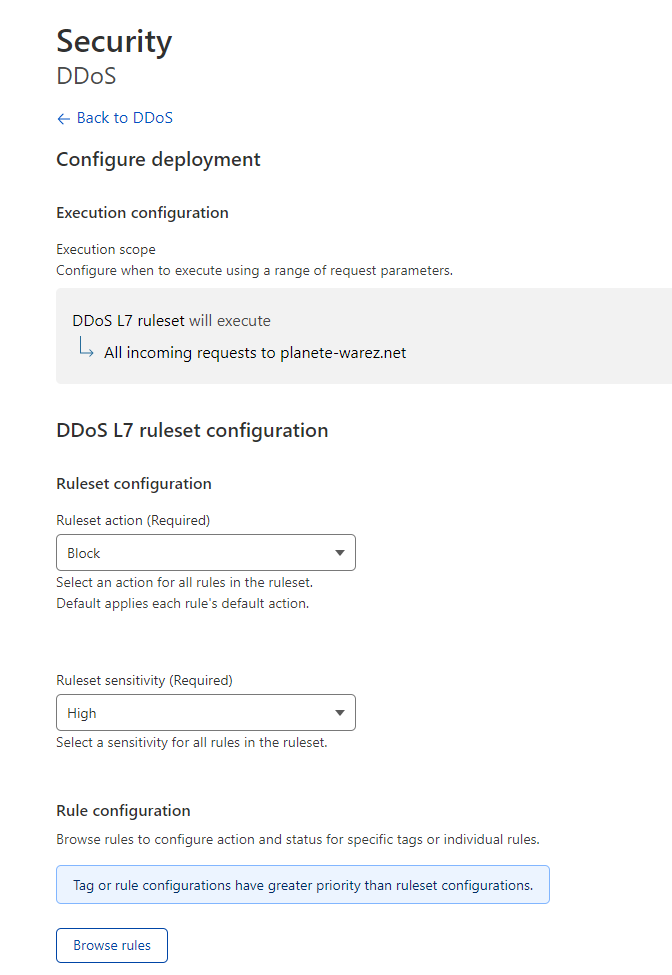This screenshot has width=672, height=975.
Task: Click the Rule configuration heading
Action: pyautogui.click(x=123, y=811)
